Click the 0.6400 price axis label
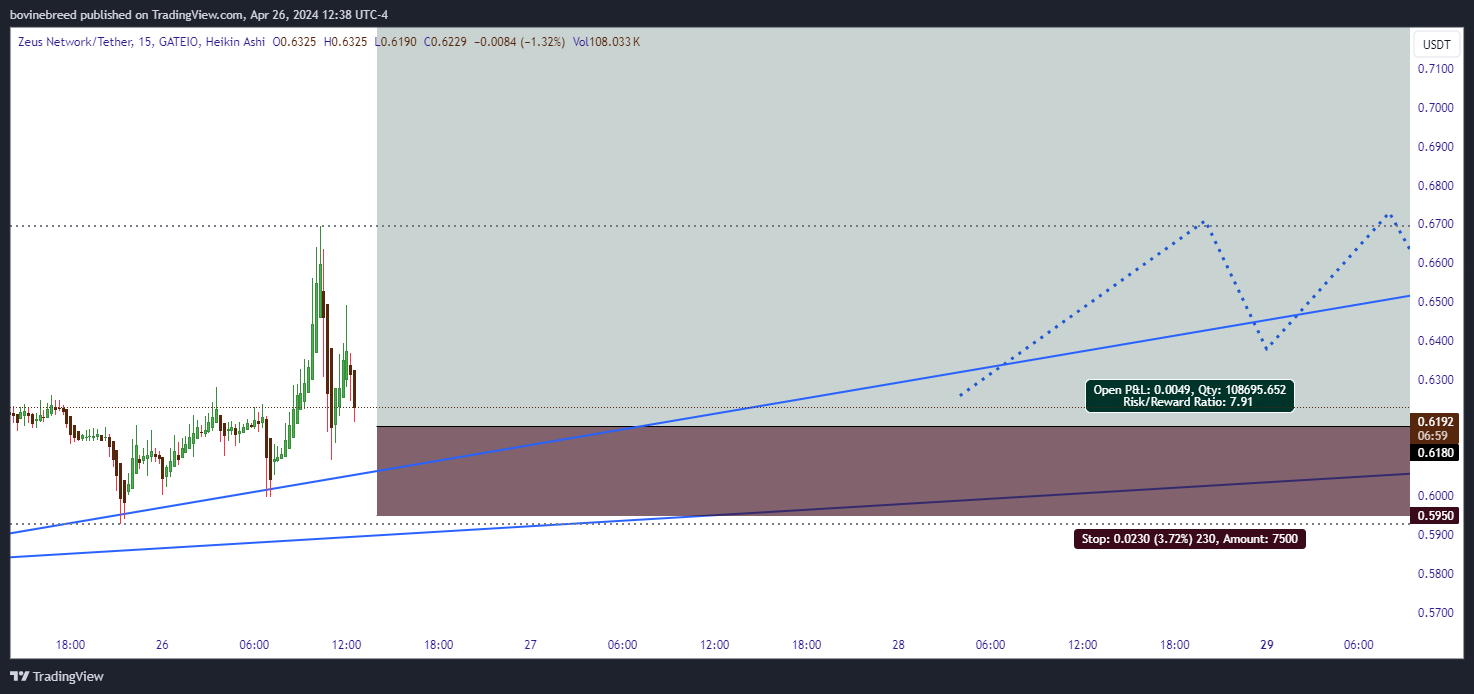 pyautogui.click(x=1435, y=341)
